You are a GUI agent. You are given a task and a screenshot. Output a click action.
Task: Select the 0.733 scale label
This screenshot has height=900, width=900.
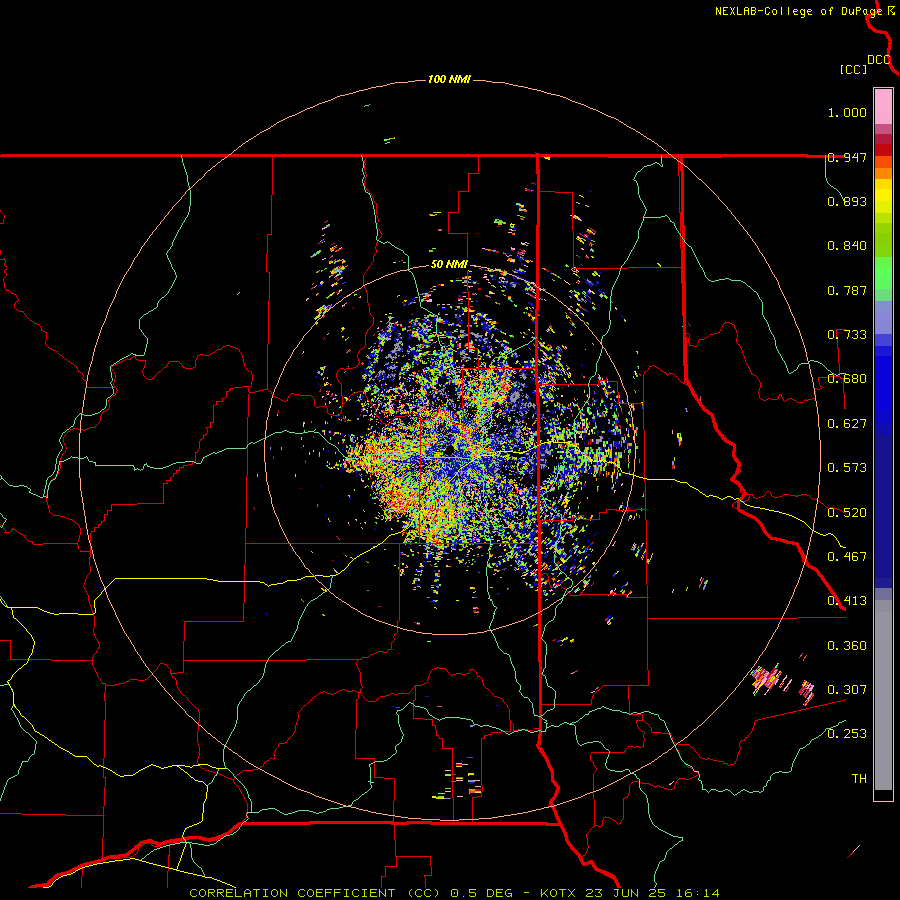847,335
